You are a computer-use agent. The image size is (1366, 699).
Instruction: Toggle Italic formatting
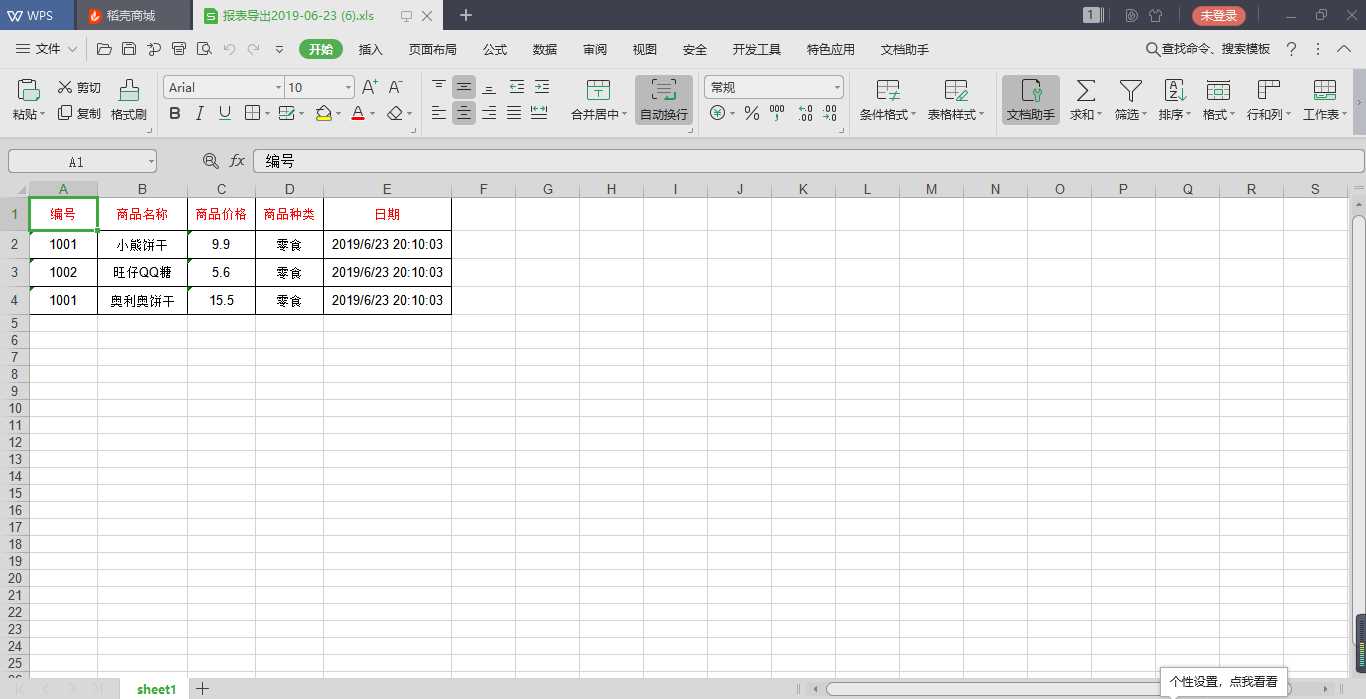coord(200,113)
